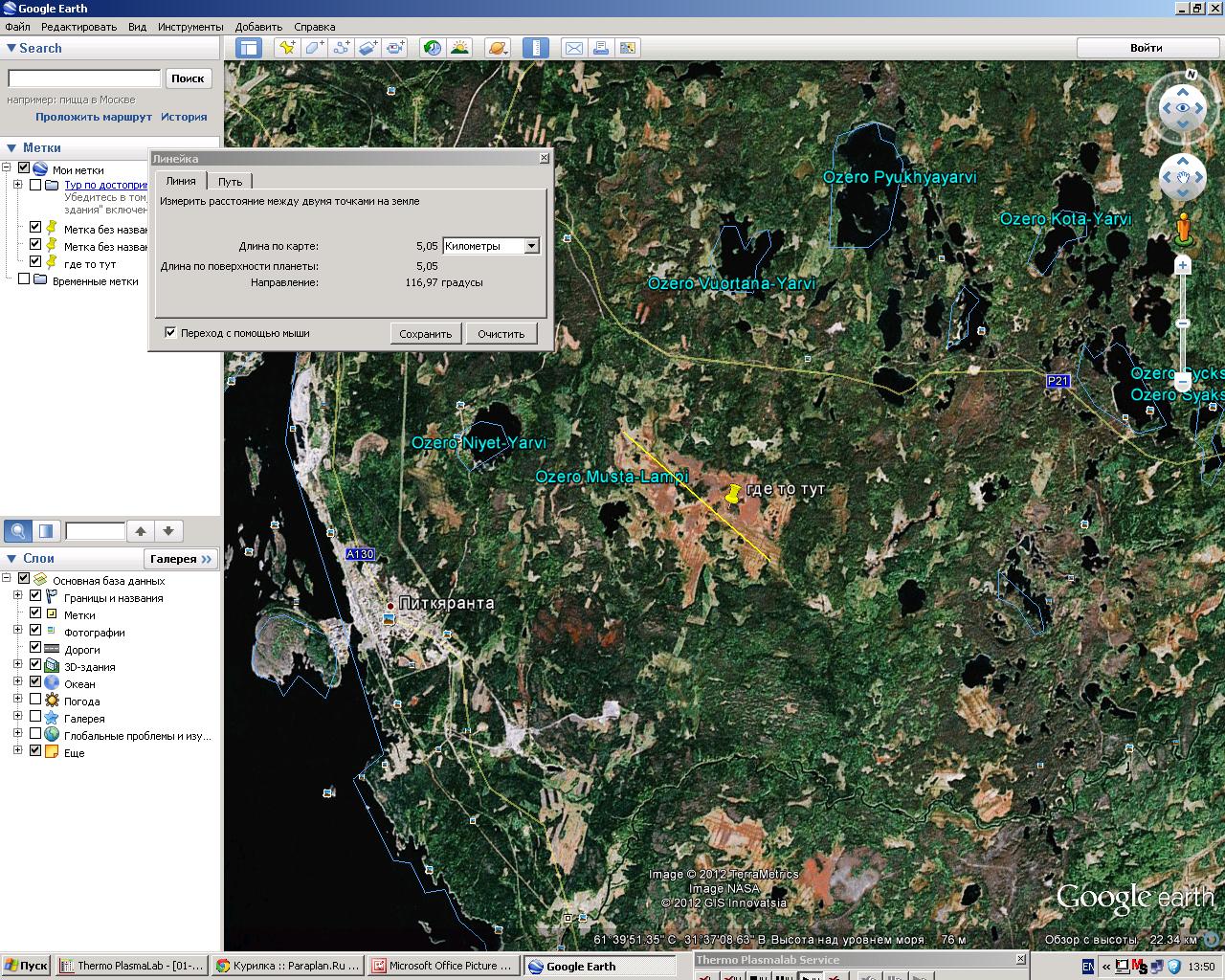Viewport: 1225px width, 980px height.
Task: Add a new placemark with pushpin icon
Action: 286,48
